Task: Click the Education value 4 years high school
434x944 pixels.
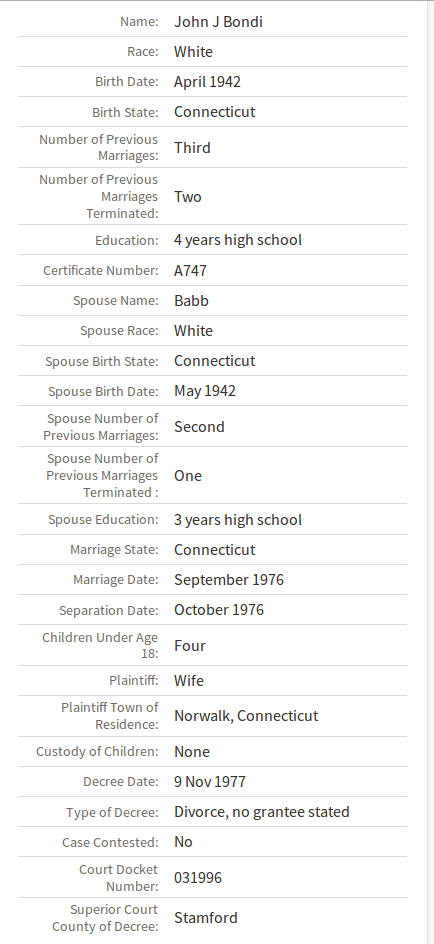Action: click(x=238, y=240)
